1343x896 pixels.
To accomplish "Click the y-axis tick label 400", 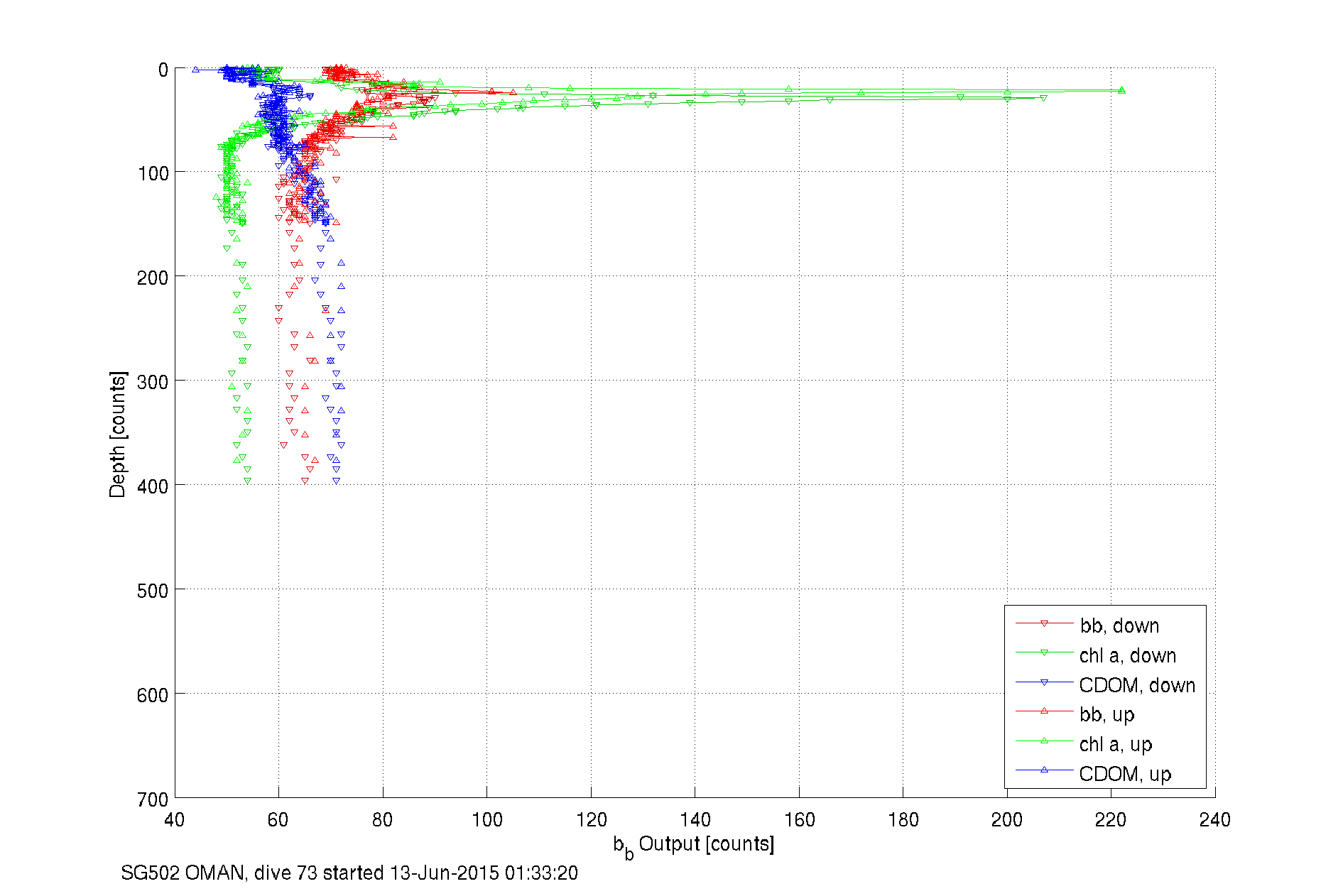I will [x=153, y=486].
